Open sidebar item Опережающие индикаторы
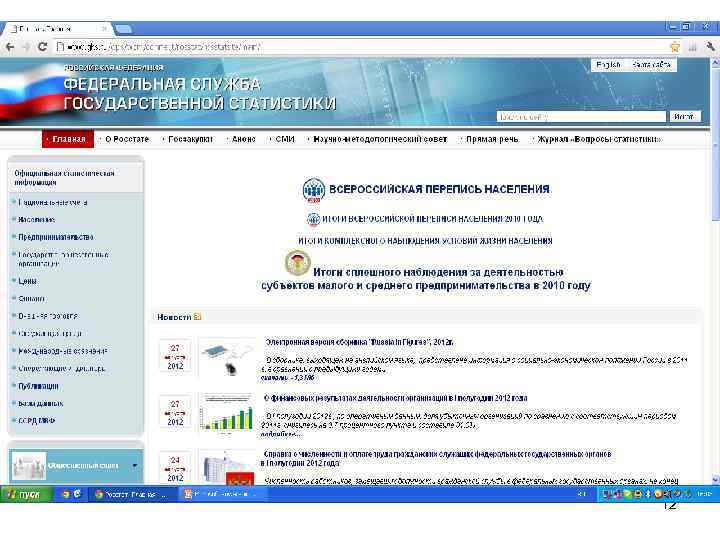Image resolution: width=720 pixels, height=540 pixels. pyautogui.click(x=62, y=369)
